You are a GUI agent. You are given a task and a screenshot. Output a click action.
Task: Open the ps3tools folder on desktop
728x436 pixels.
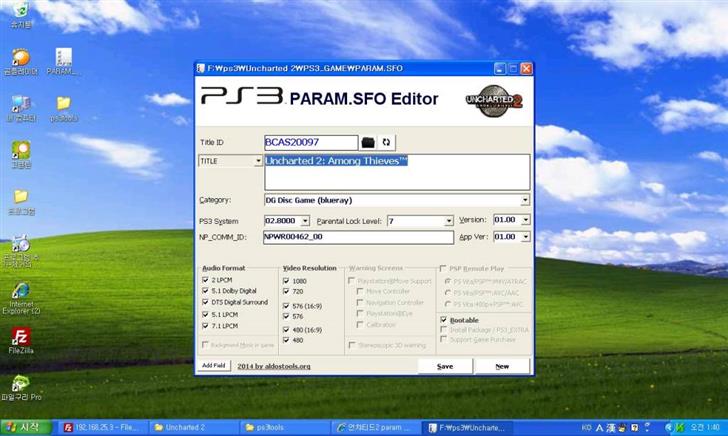pos(63,106)
